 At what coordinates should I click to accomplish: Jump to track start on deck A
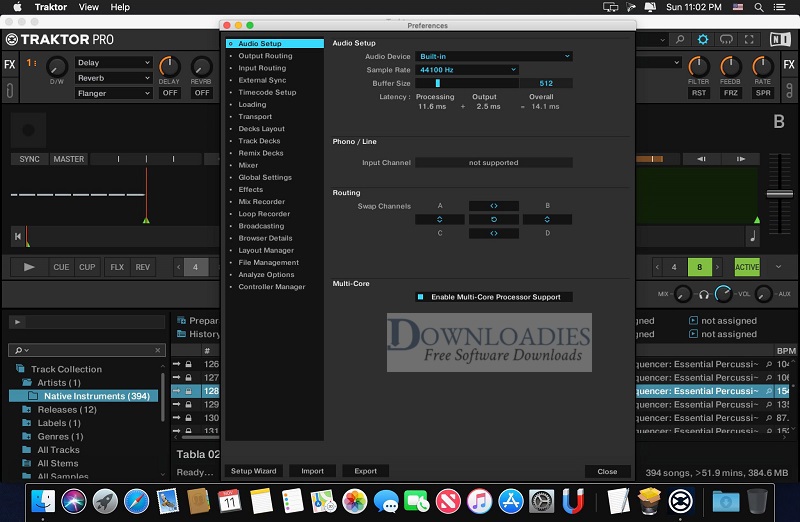pos(18,236)
